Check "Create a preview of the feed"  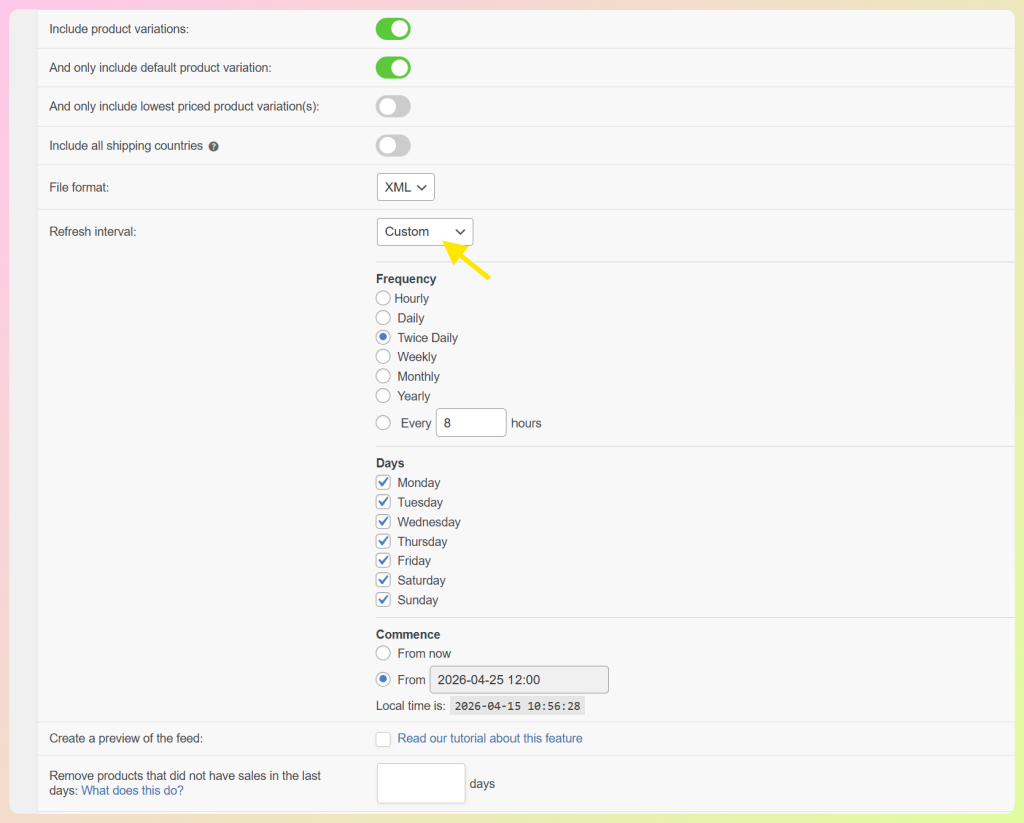point(382,739)
